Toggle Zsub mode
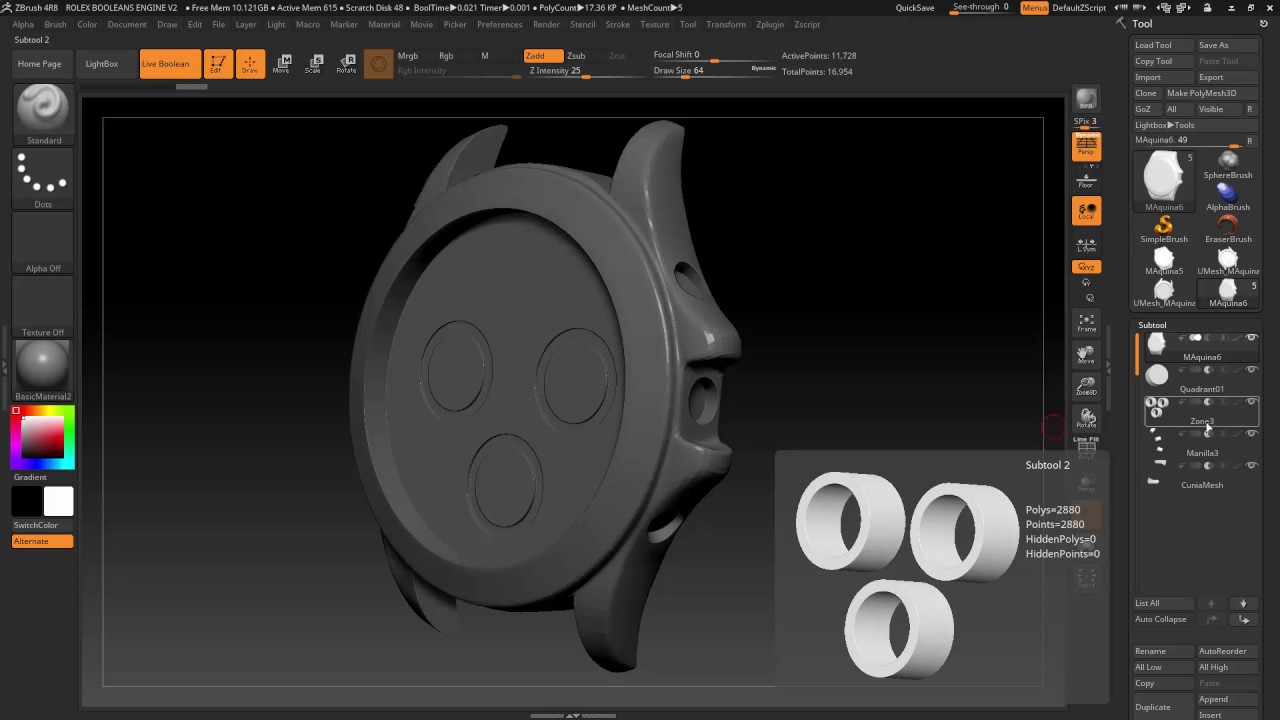The image size is (1280, 720). [x=576, y=56]
